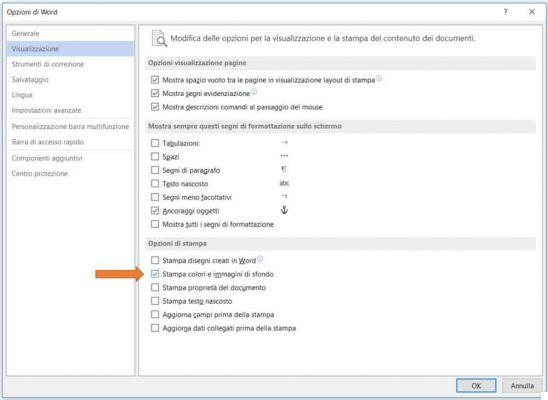Open Centro protezione
548x400 pixels.
pos(70,174)
